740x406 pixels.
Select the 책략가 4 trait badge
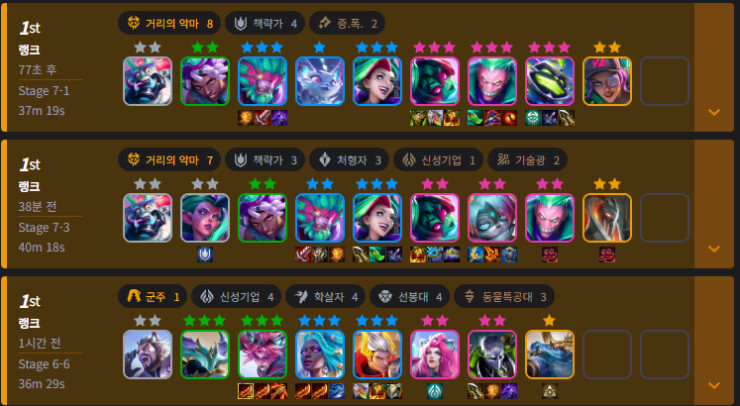click(265, 23)
